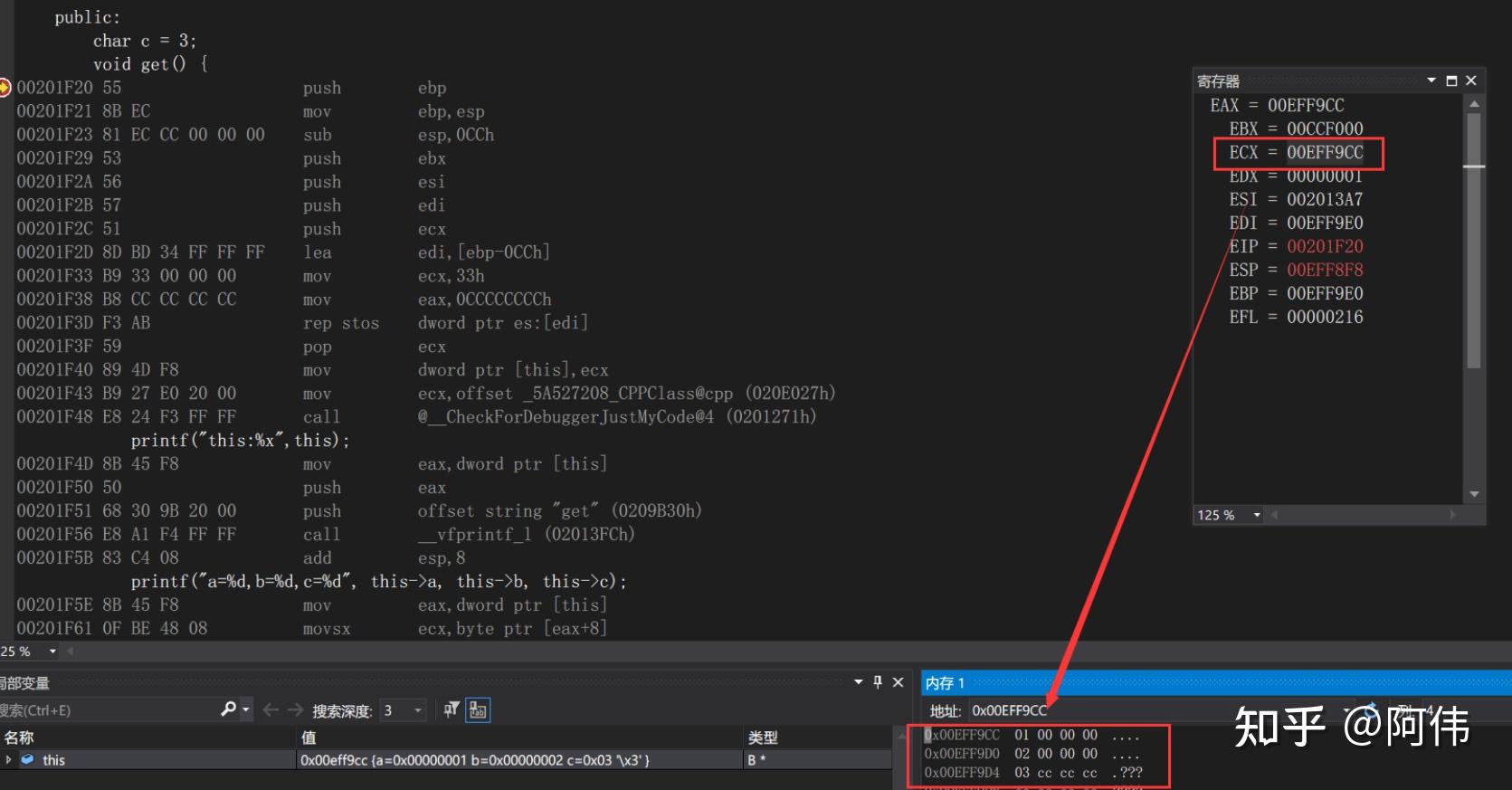
Task: Click EBP register value 00EFF9E0
Action: click(1325, 293)
